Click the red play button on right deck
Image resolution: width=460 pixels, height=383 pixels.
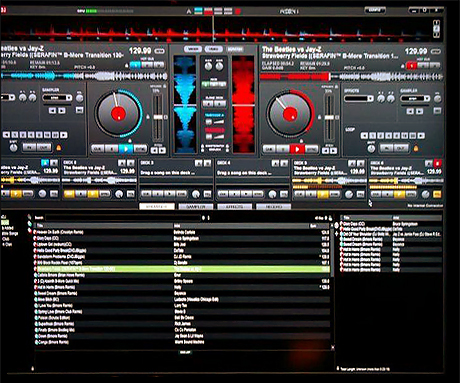pyautogui.click(x=297, y=149)
